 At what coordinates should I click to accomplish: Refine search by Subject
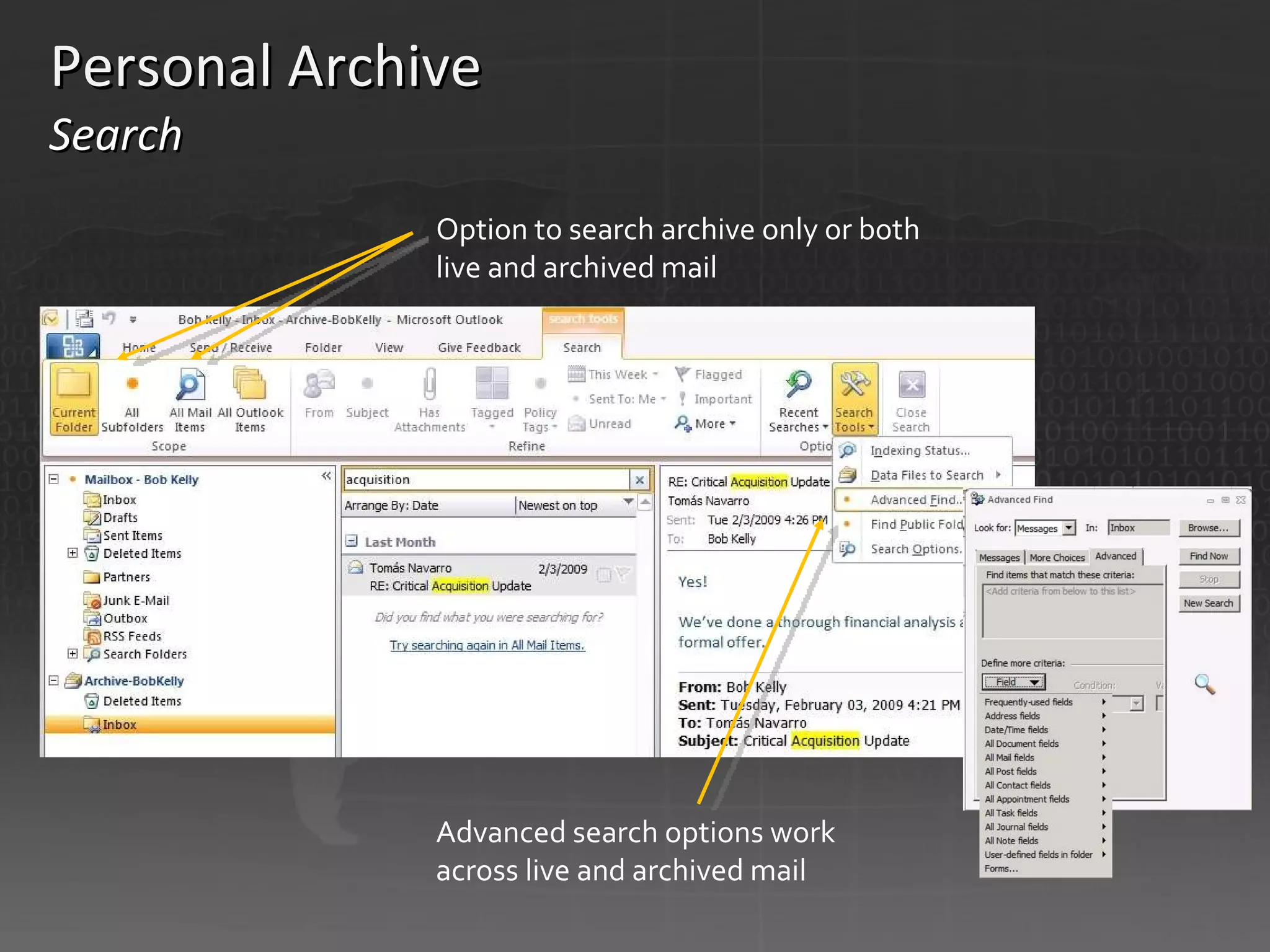pyautogui.click(x=367, y=394)
